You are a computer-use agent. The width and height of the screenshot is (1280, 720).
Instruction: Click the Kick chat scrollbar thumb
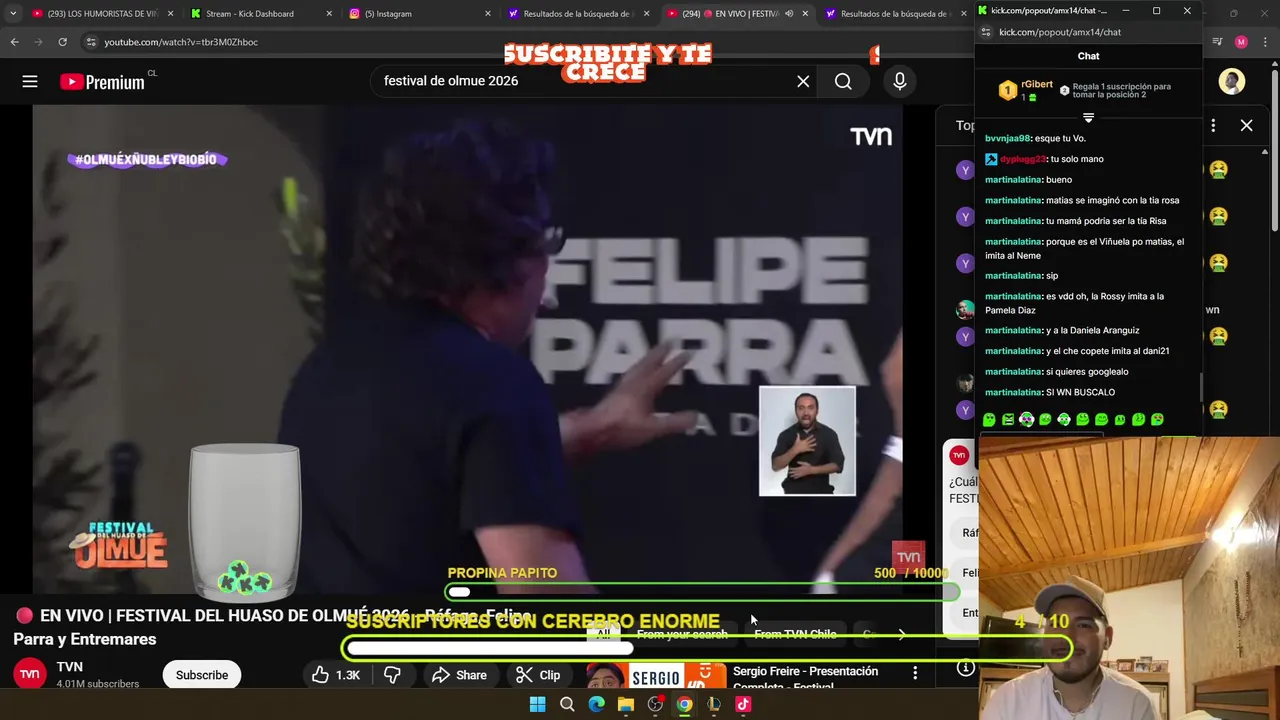pyautogui.click(x=1201, y=385)
